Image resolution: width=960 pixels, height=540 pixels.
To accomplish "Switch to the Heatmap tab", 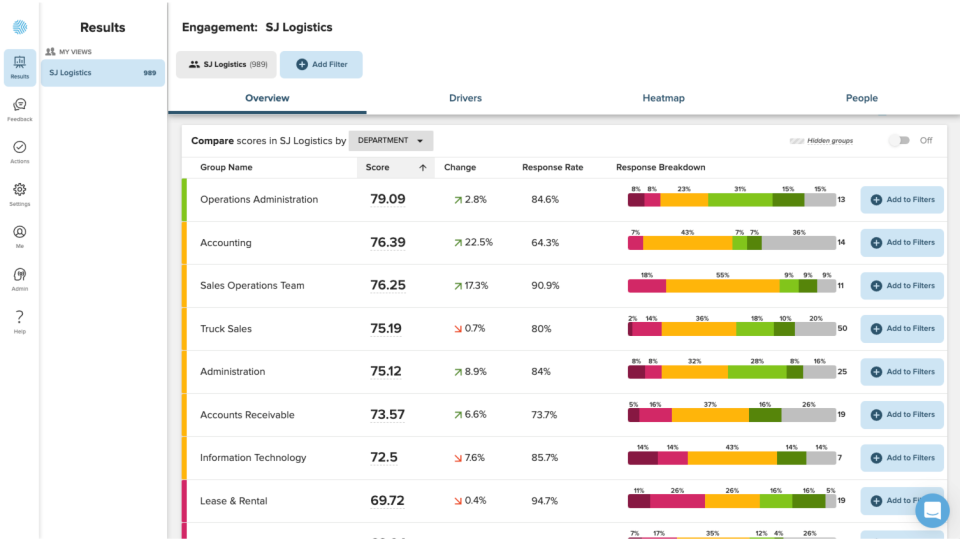I will click(x=664, y=98).
